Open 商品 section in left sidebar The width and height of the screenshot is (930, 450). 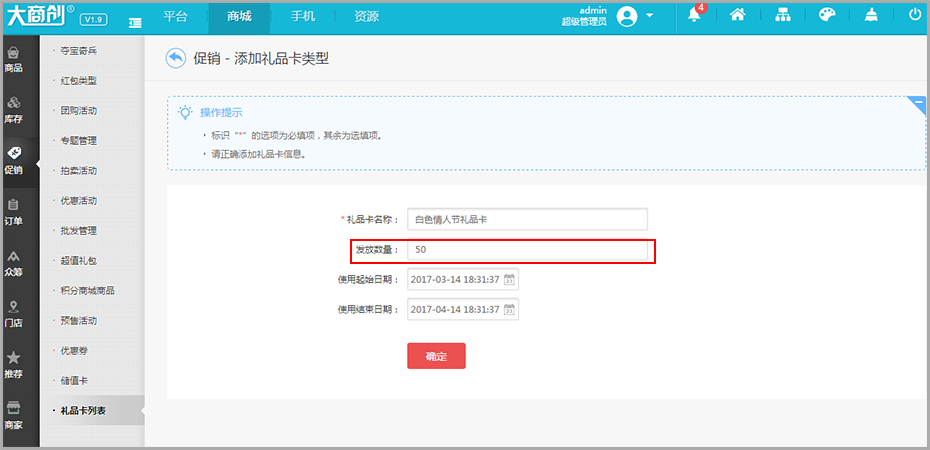(x=14, y=60)
